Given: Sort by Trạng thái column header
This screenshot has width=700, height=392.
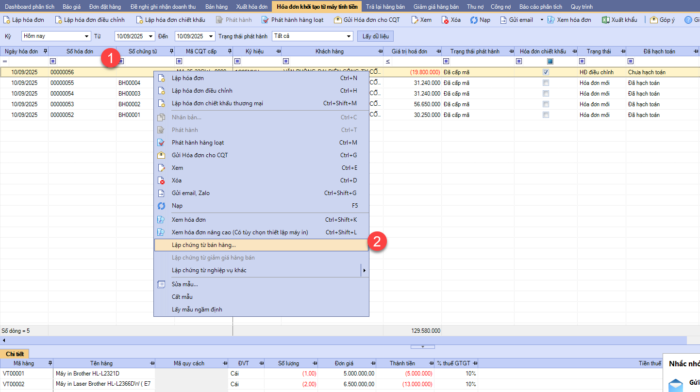Looking at the screenshot, I should (599, 51).
